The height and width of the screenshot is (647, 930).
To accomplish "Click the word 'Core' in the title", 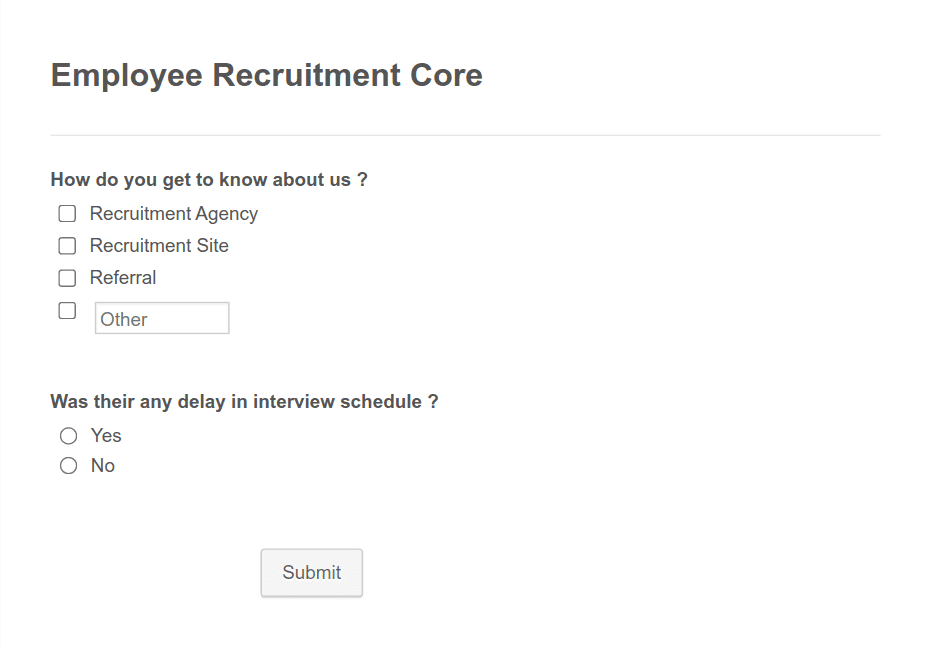I will point(446,75).
